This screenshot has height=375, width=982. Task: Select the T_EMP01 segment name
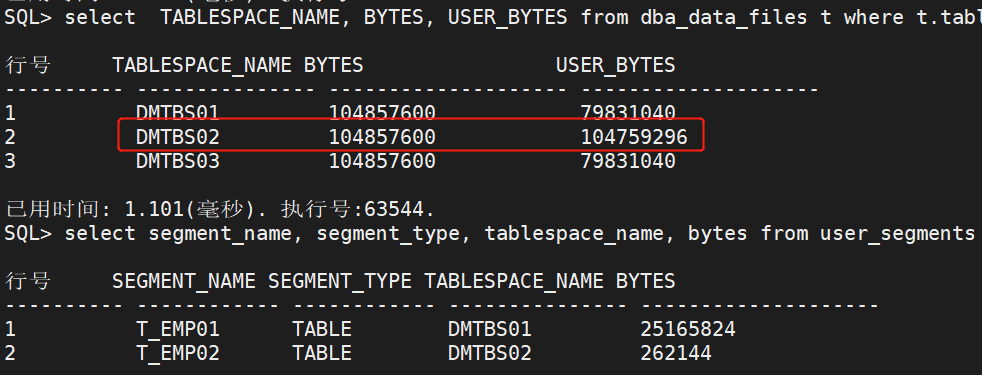point(178,329)
